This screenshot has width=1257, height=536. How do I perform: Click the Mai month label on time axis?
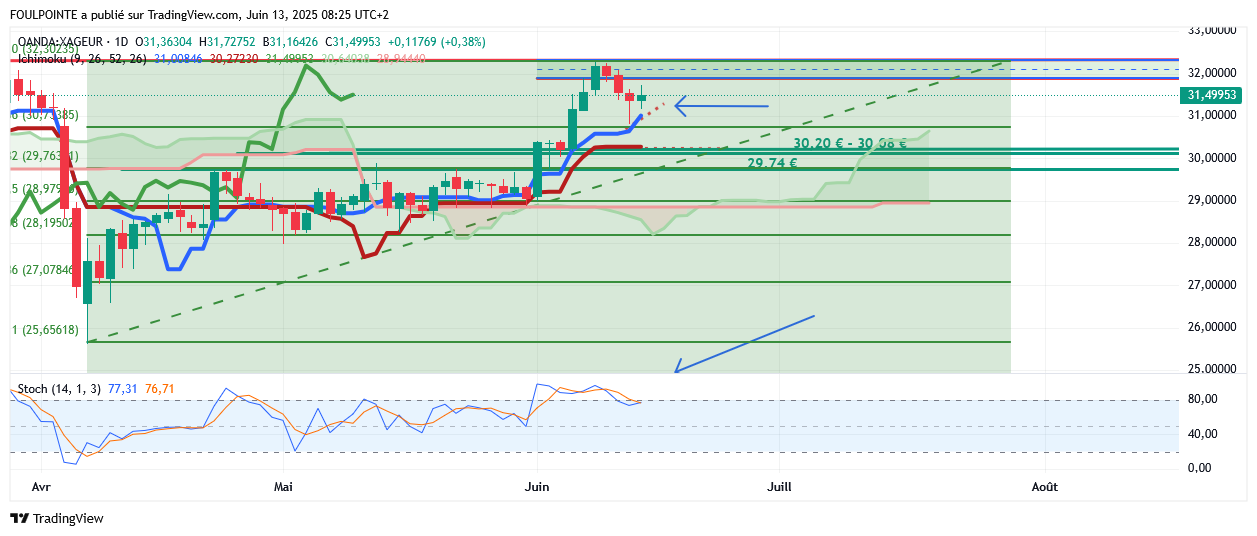point(284,487)
